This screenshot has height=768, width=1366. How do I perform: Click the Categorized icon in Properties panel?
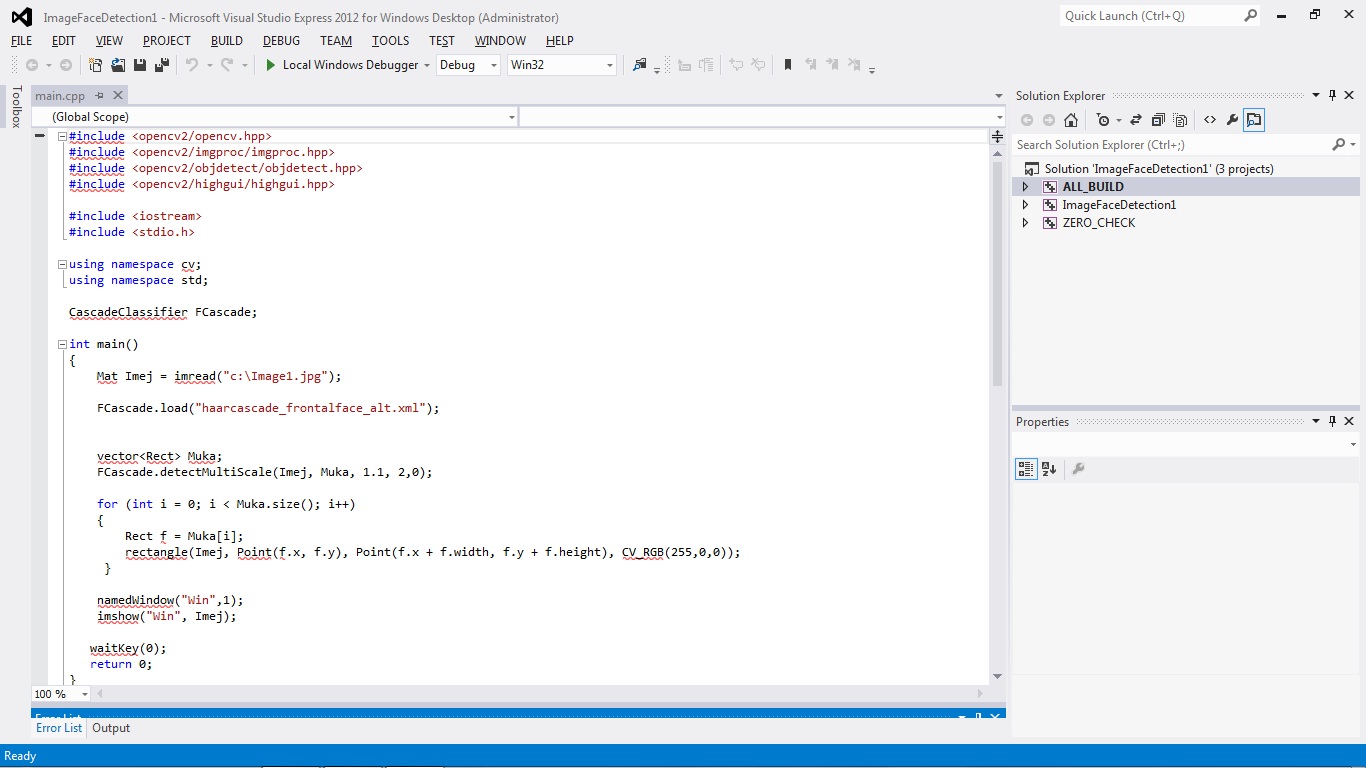(x=1026, y=468)
